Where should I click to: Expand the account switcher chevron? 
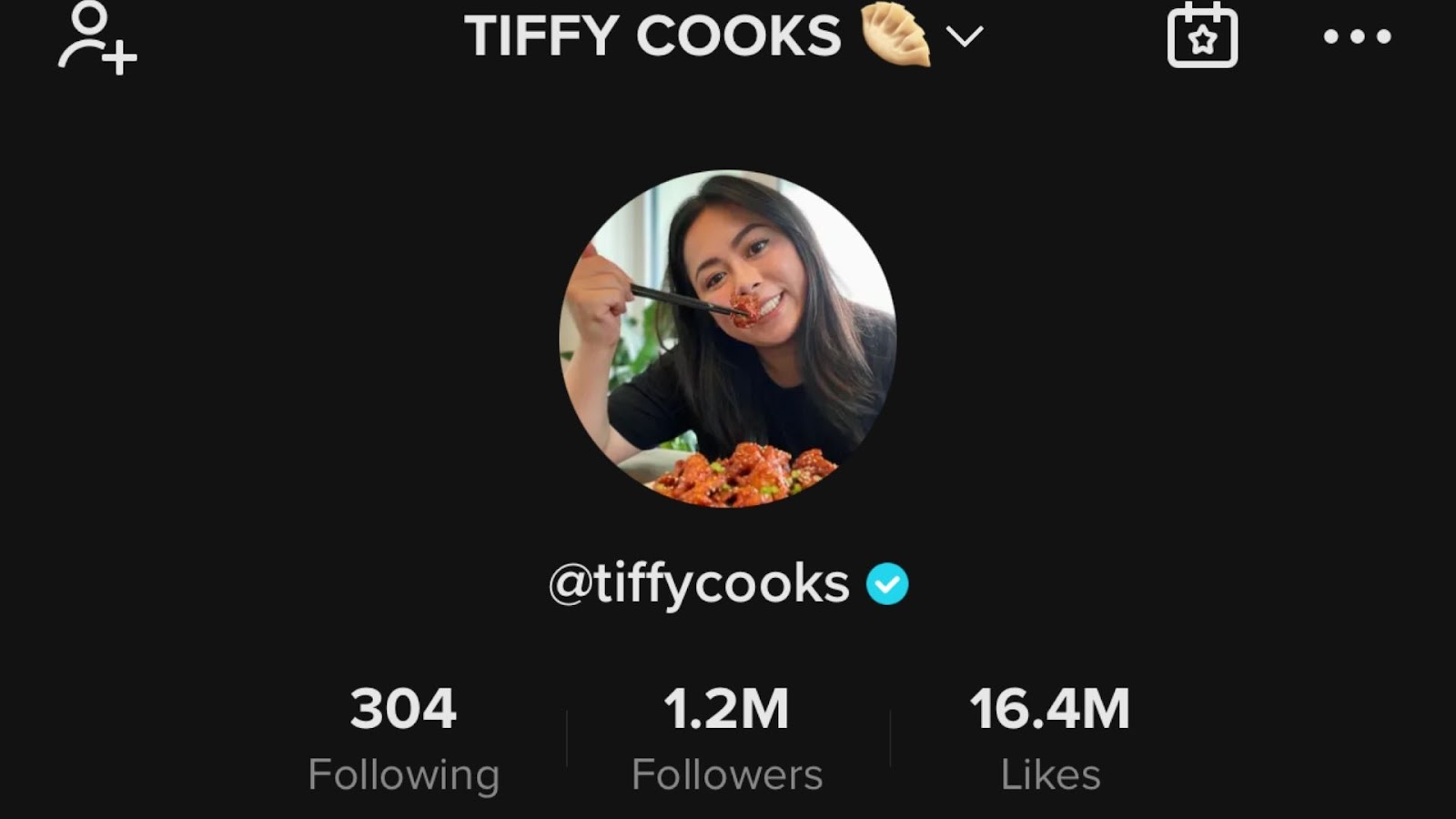965,36
